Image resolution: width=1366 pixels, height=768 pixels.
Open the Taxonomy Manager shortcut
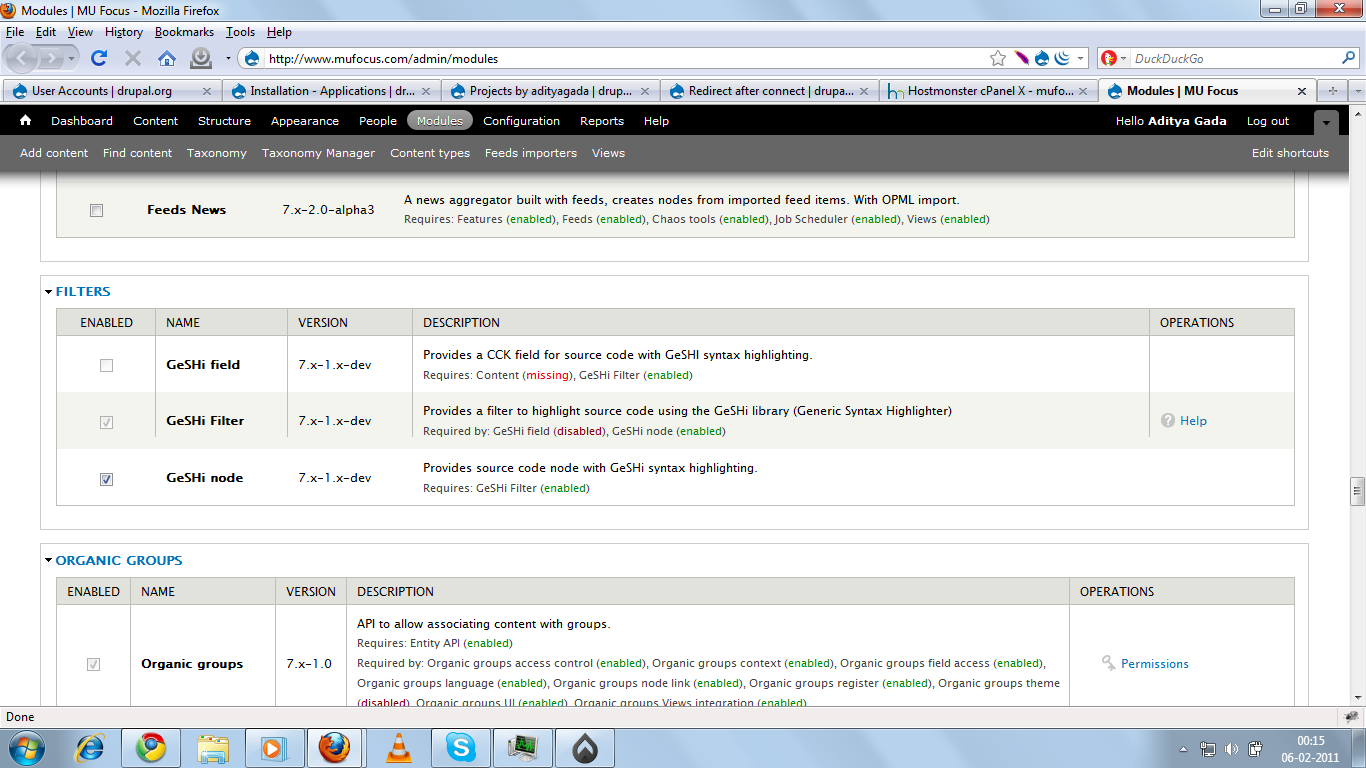[318, 153]
